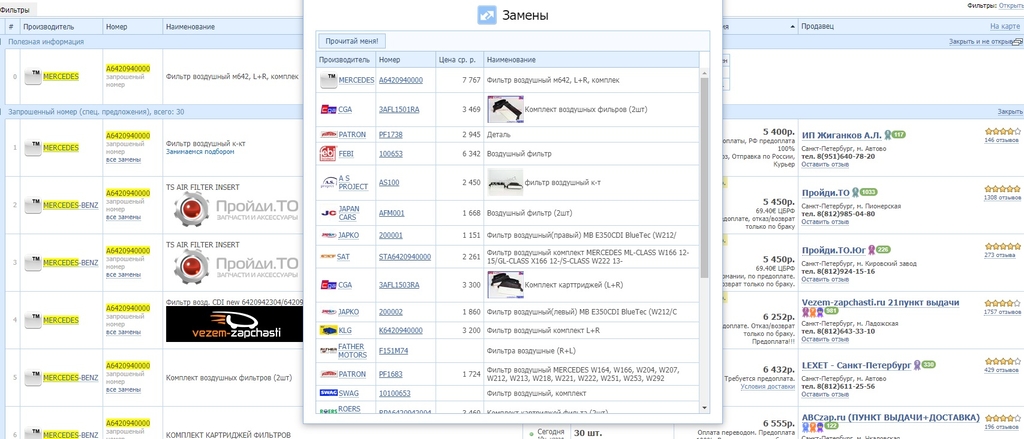Click the Прочитай меня! button
The height and width of the screenshot is (439, 1024).
point(352,41)
